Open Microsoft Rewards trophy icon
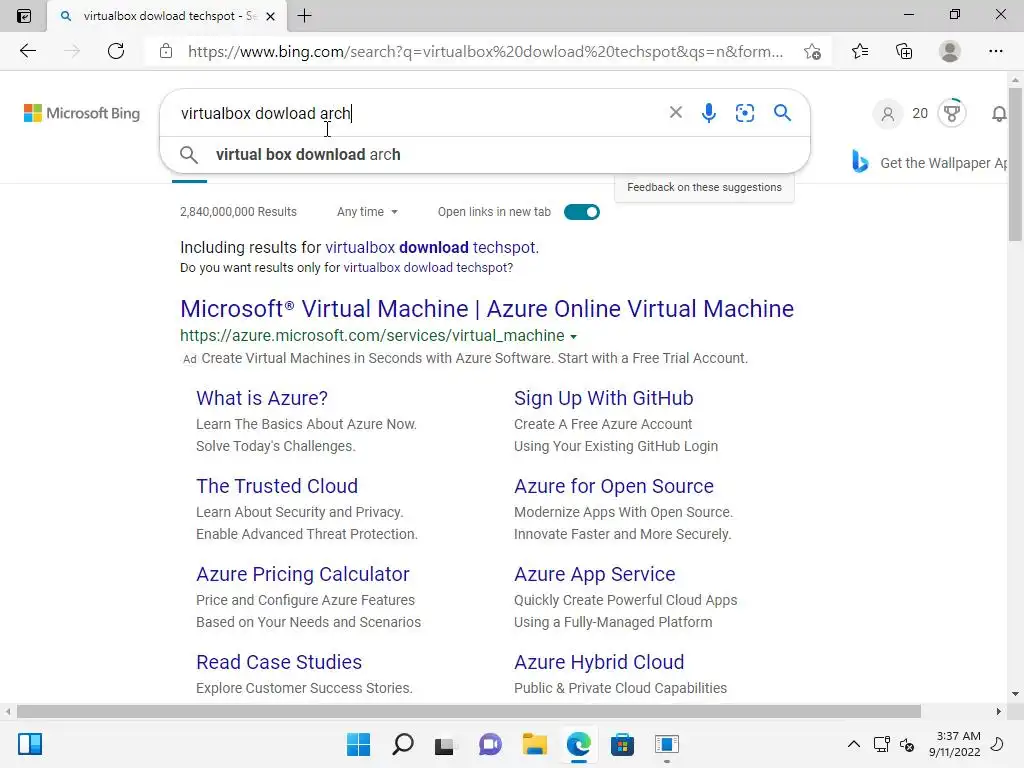1024x768 pixels. point(952,113)
